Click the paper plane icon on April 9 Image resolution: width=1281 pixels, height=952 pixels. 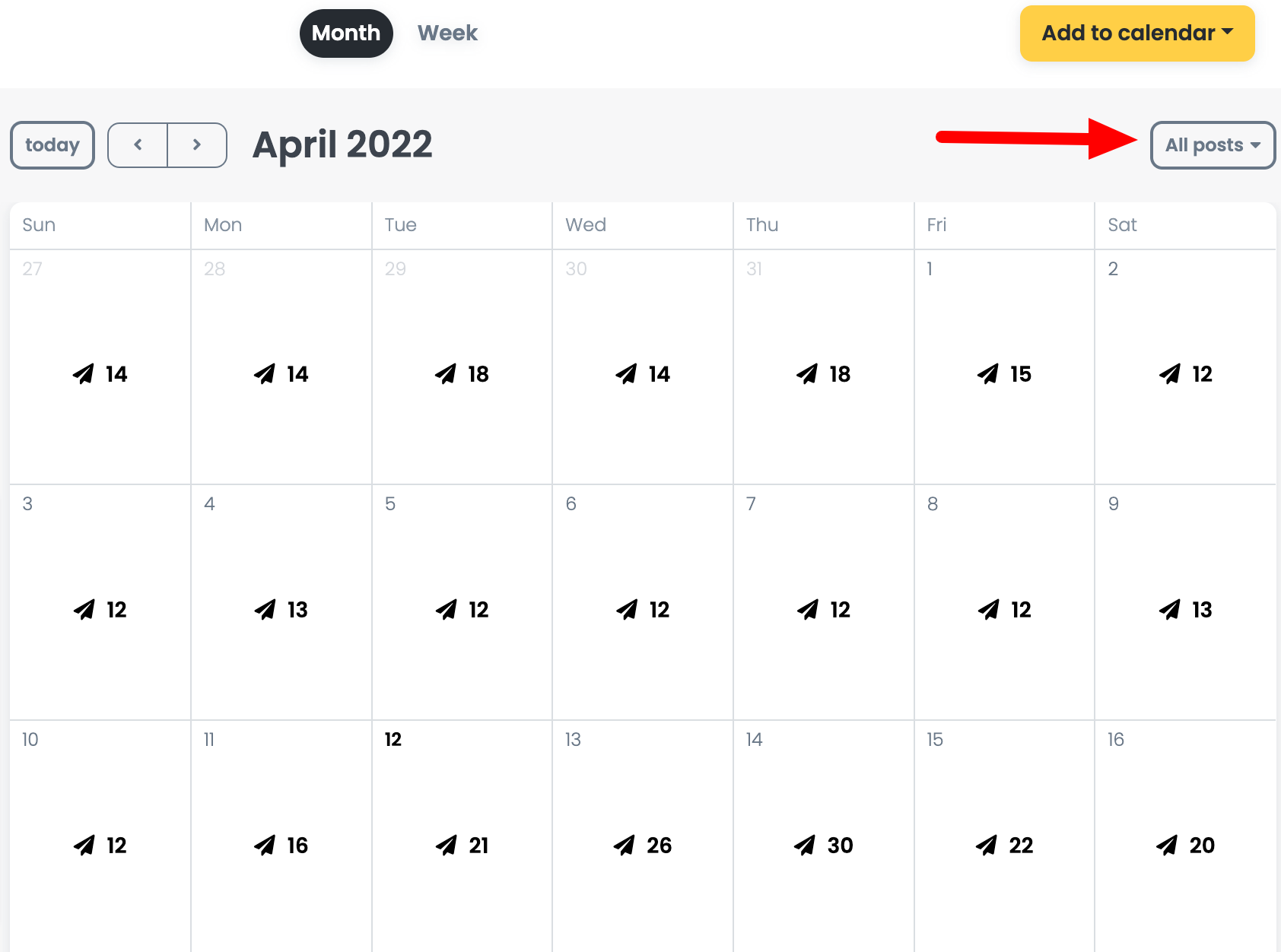pos(1170,610)
